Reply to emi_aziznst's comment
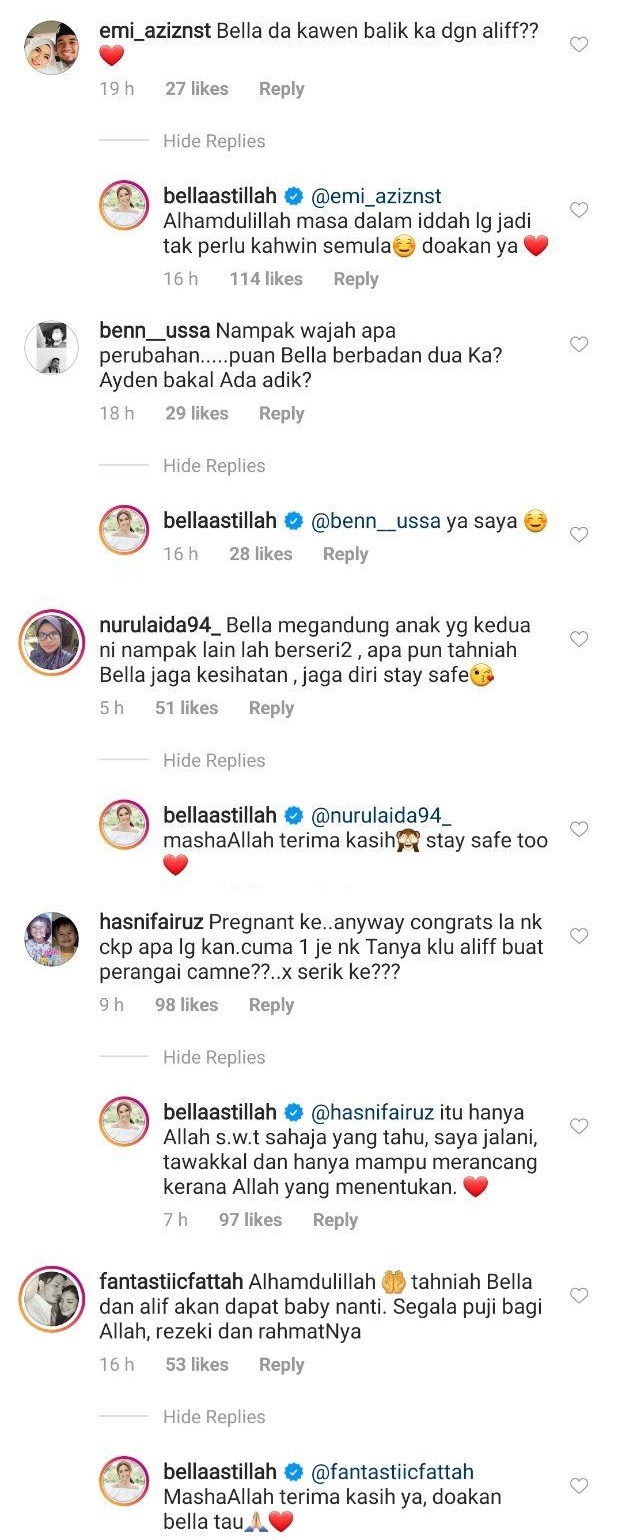This screenshot has width=622, height=1540. 281,89
